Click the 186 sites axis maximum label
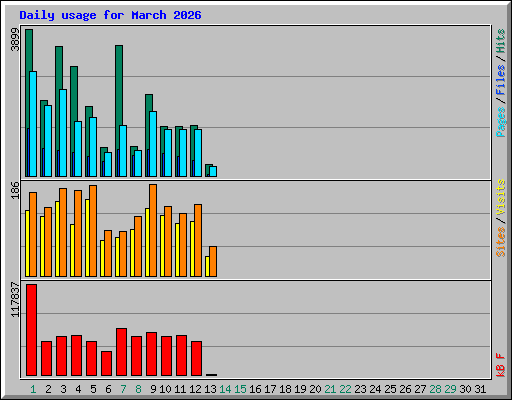The image size is (512, 400). click(x=15, y=190)
